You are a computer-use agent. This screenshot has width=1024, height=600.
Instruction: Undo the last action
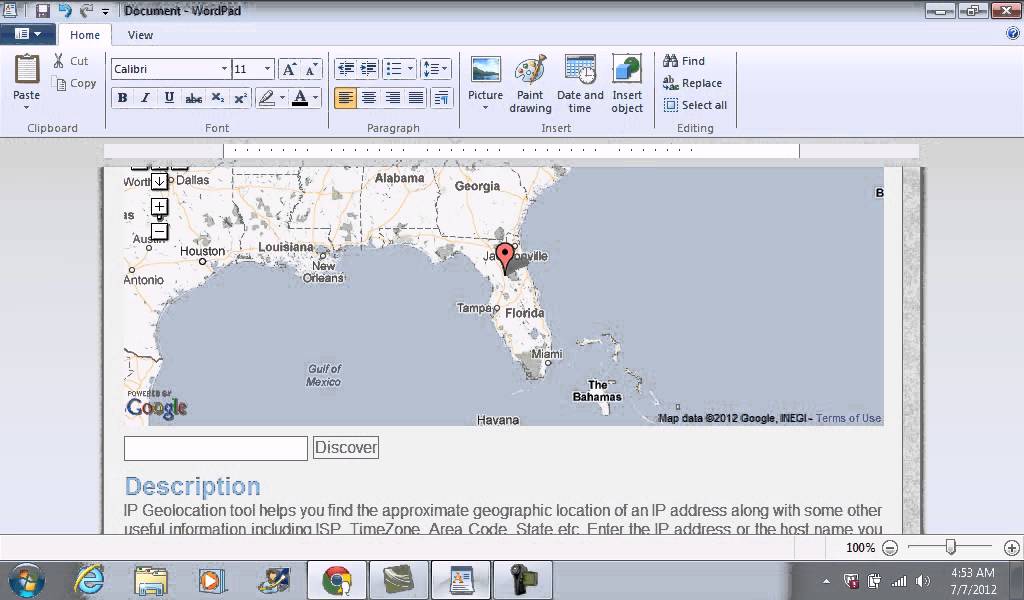click(65, 10)
